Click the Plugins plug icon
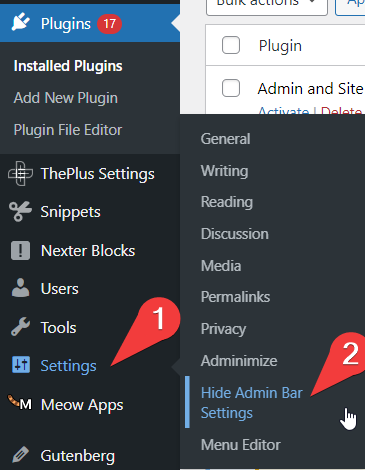The image size is (365, 470). tap(21, 22)
